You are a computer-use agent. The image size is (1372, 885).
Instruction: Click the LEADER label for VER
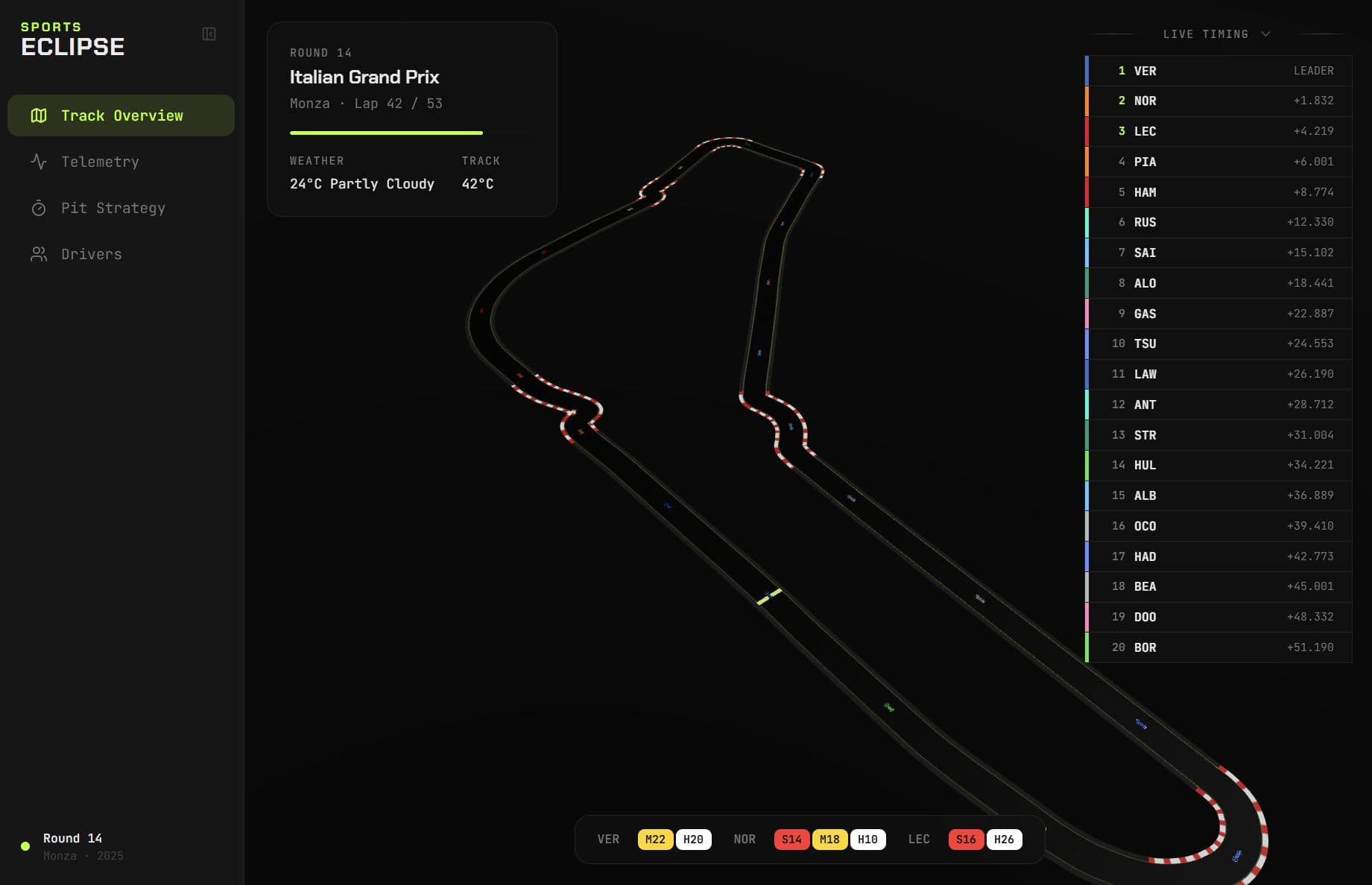(x=1313, y=71)
